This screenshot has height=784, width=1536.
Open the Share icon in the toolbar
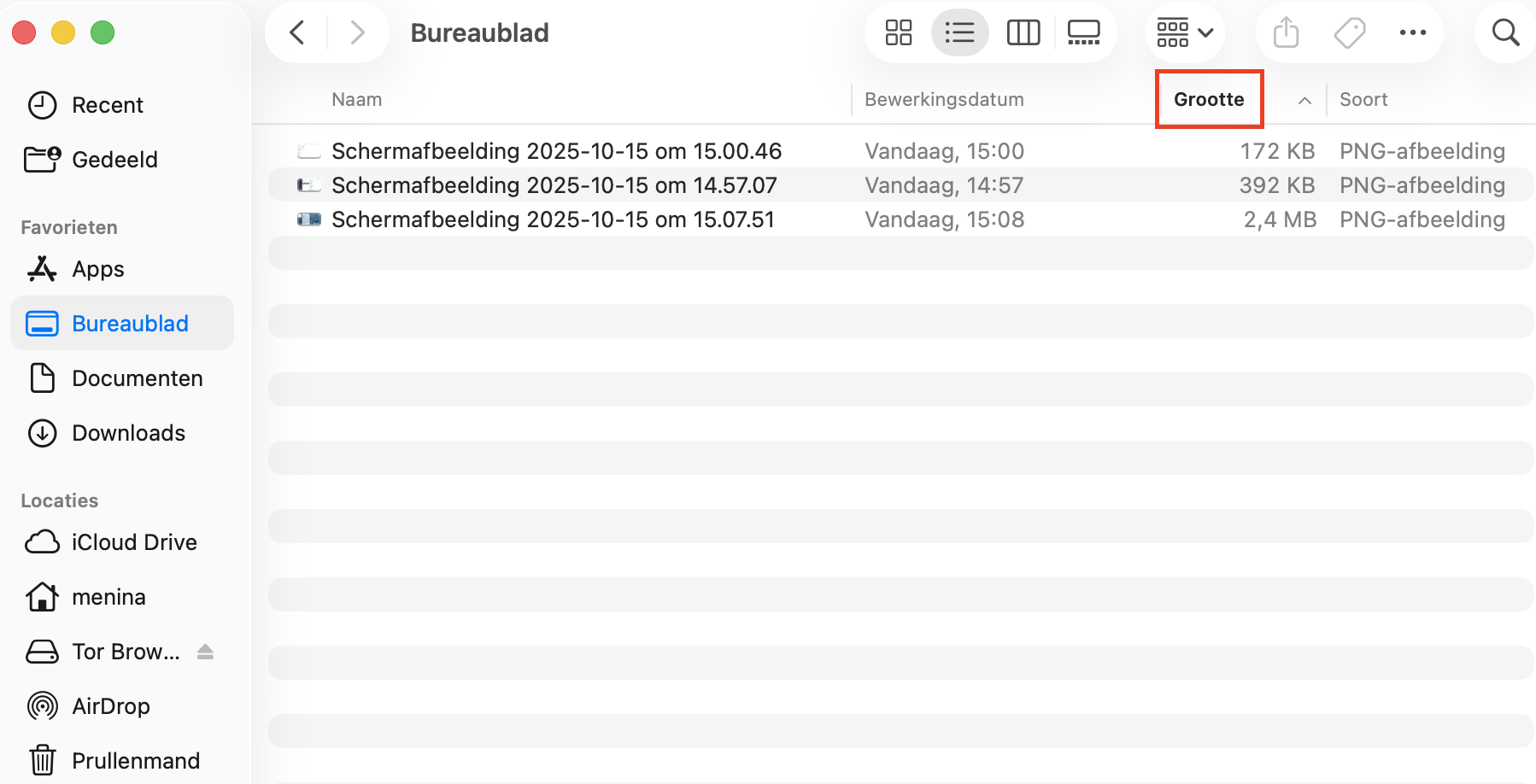1285,32
